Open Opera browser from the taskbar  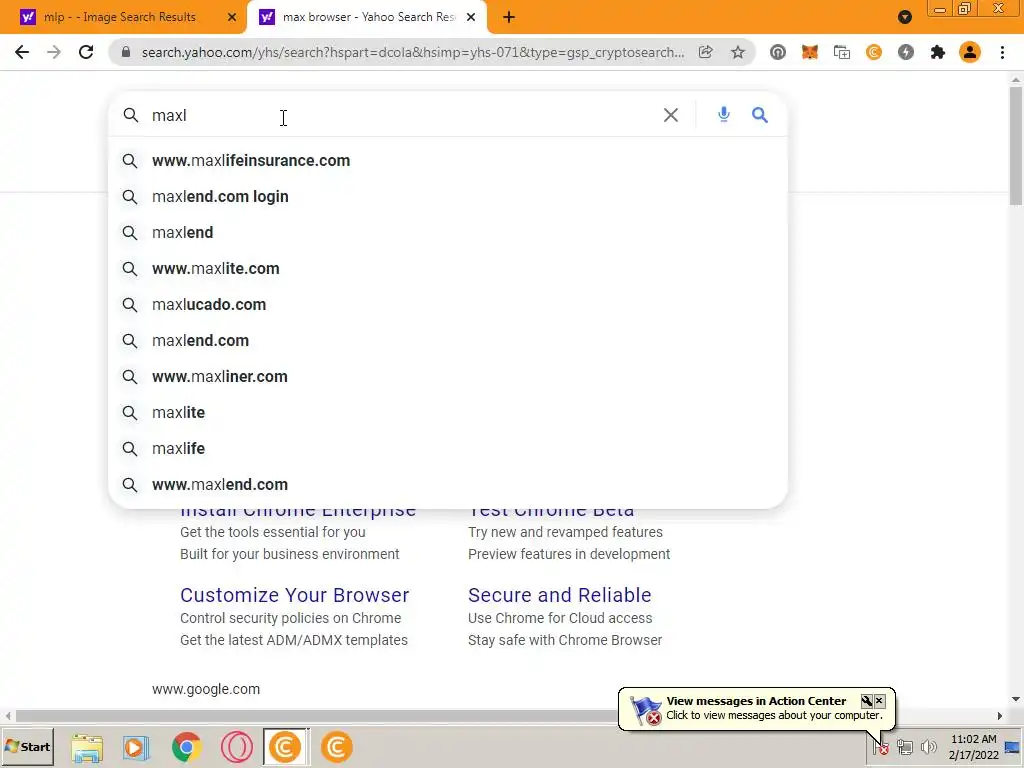point(236,747)
